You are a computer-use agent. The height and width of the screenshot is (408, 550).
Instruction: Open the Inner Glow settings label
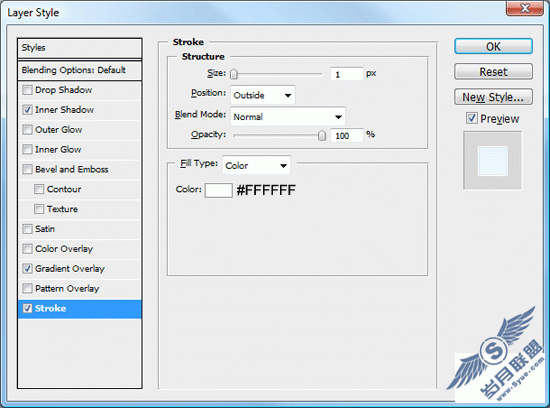(x=58, y=149)
